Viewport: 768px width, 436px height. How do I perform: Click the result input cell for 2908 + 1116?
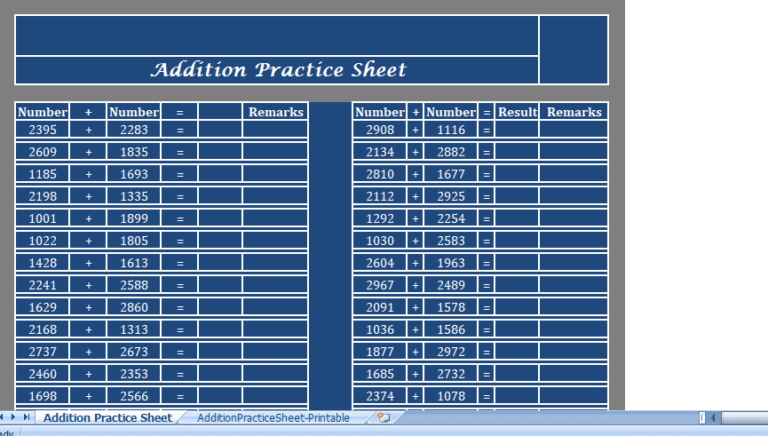pyautogui.click(x=517, y=130)
